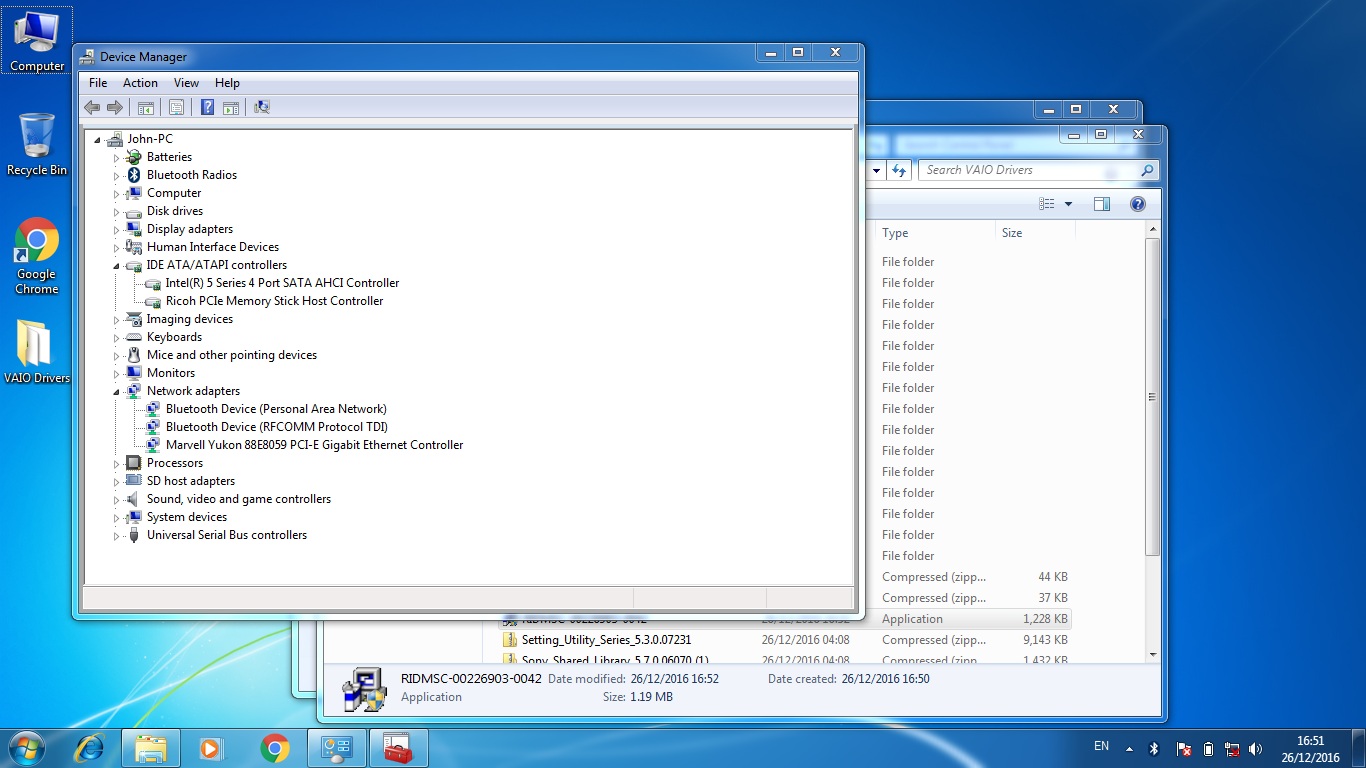Select the Computer category in device tree
The width and height of the screenshot is (1366, 768).
click(x=174, y=193)
